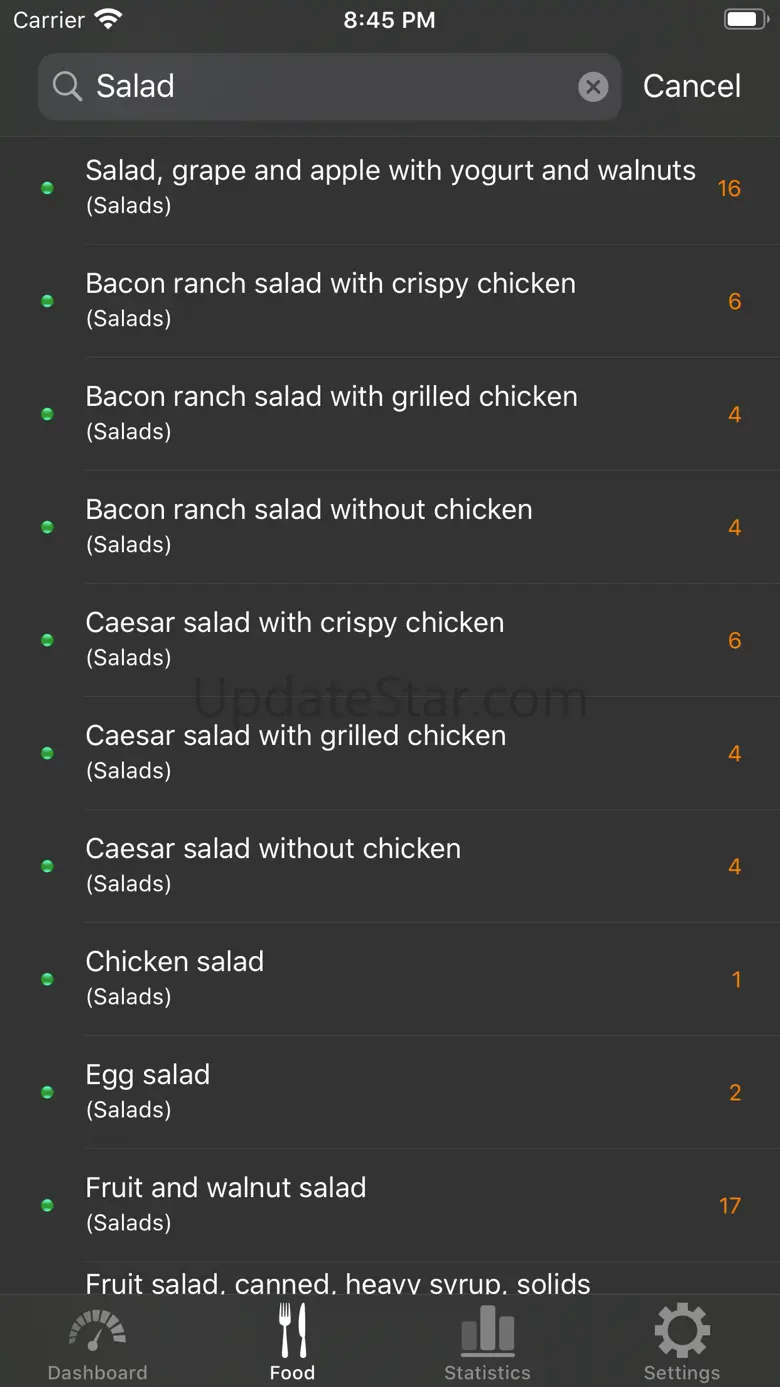Tap the Food fork and knife icon

tap(292, 1331)
